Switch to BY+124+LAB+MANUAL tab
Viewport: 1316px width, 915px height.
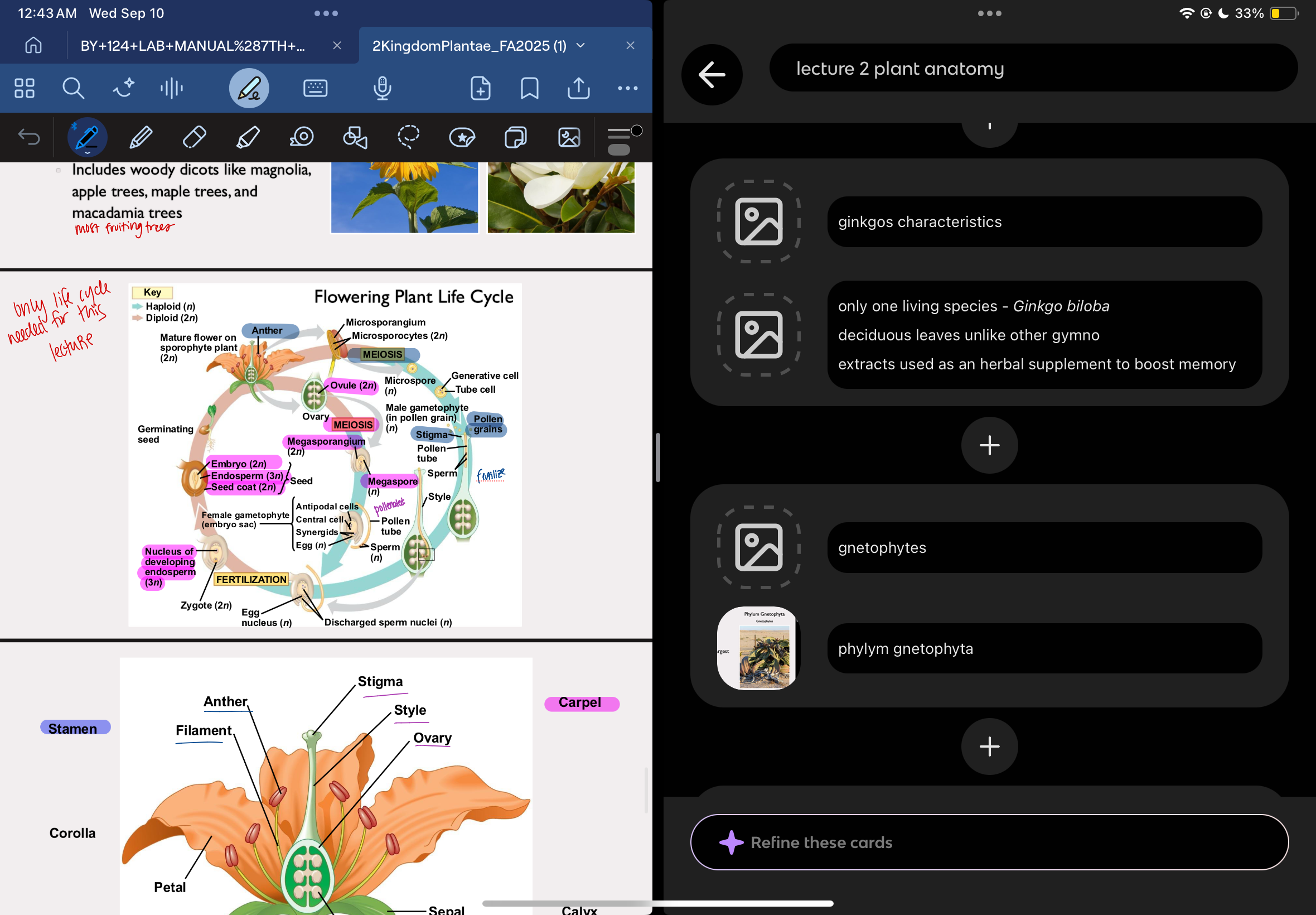pyautogui.click(x=192, y=46)
